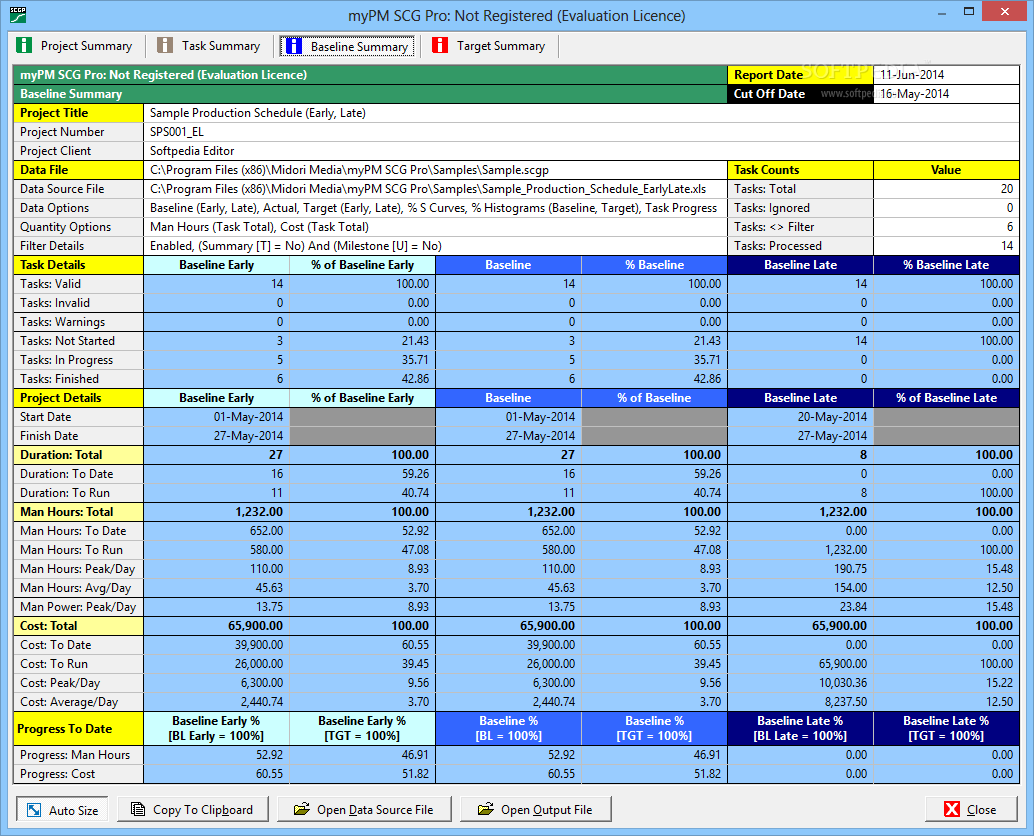Image resolution: width=1034 pixels, height=836 pixels.
Task: Select the Baseline Summary tab
Action: (x=348, y=46)
